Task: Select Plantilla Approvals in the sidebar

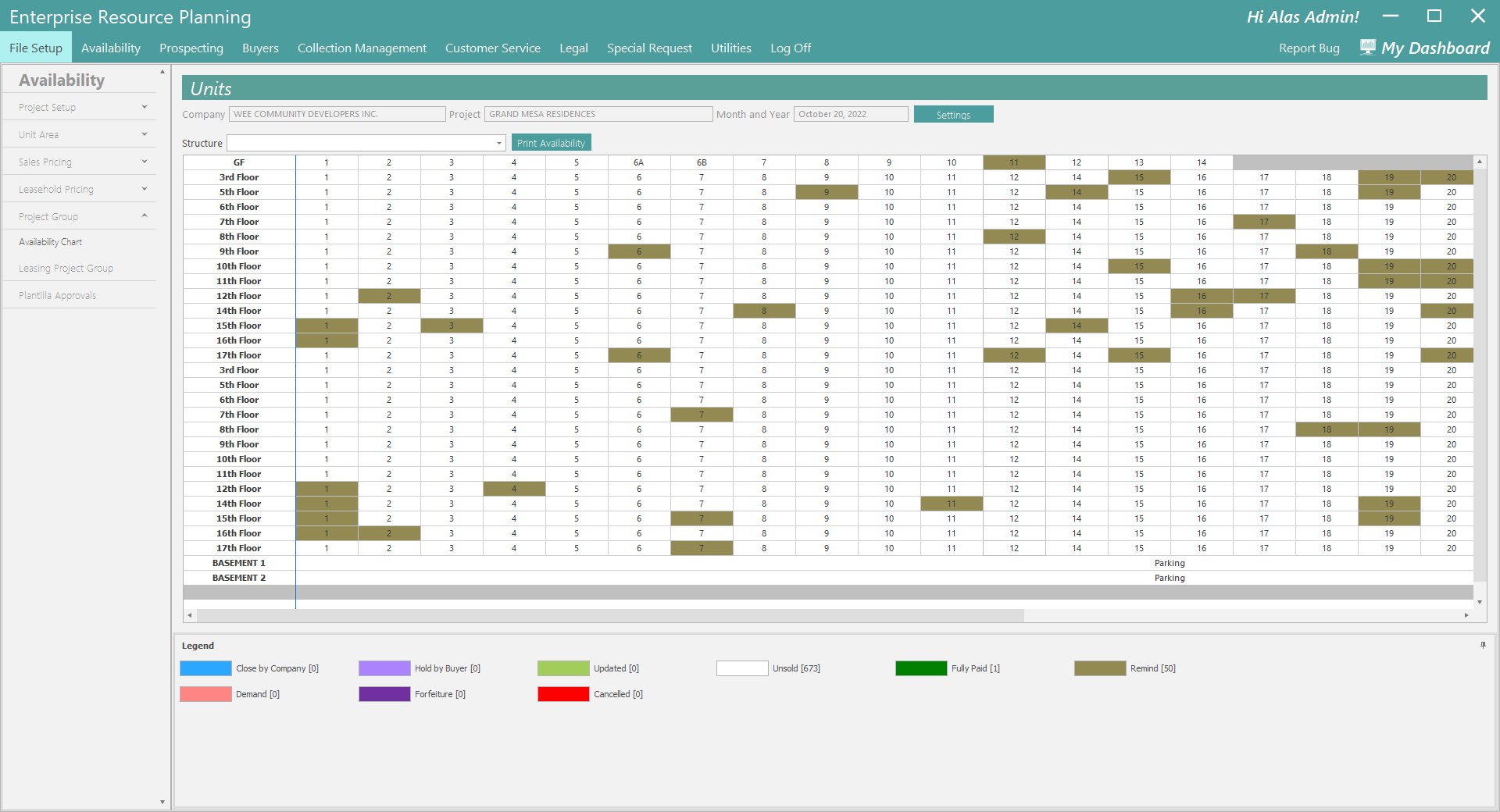Action: [57, 295]
